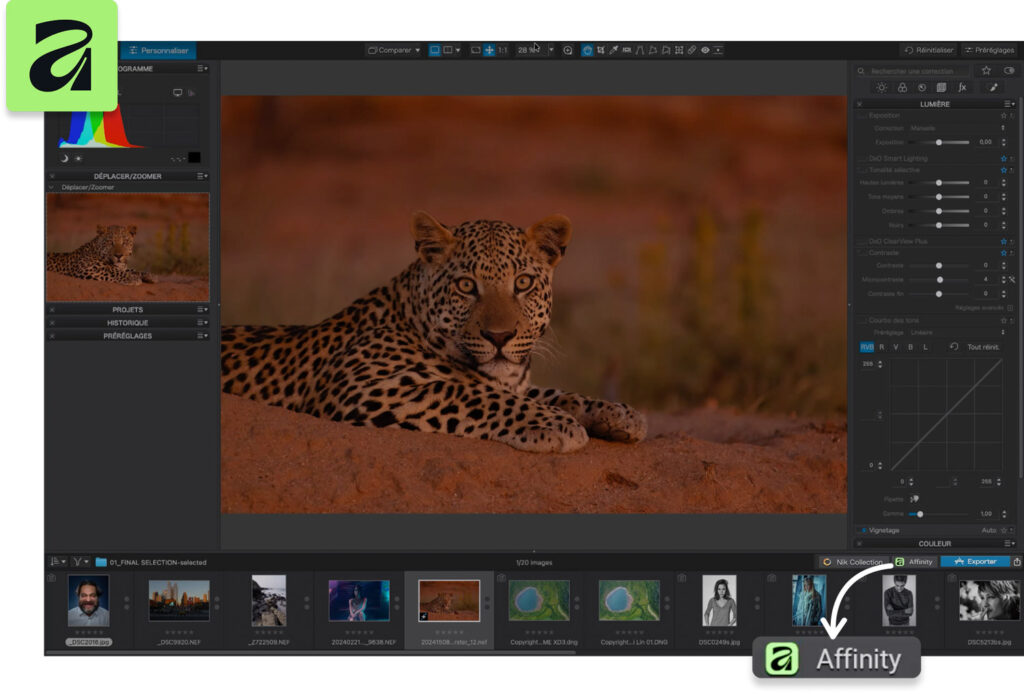
Task: Enable DxO ClearView Plus checkbox
Action: 863,242
